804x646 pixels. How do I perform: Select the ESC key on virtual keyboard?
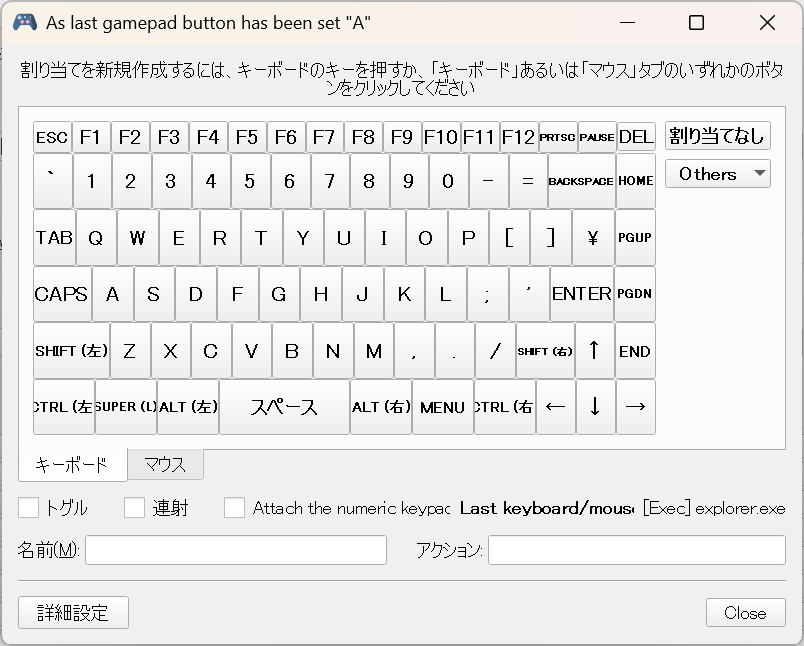(x=52, y=137)
